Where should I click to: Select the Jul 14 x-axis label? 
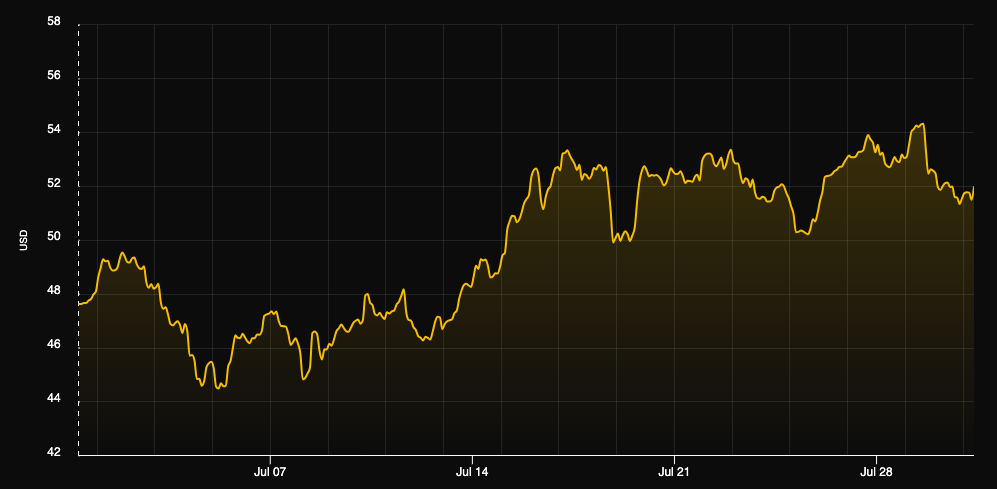coord(472,471)
